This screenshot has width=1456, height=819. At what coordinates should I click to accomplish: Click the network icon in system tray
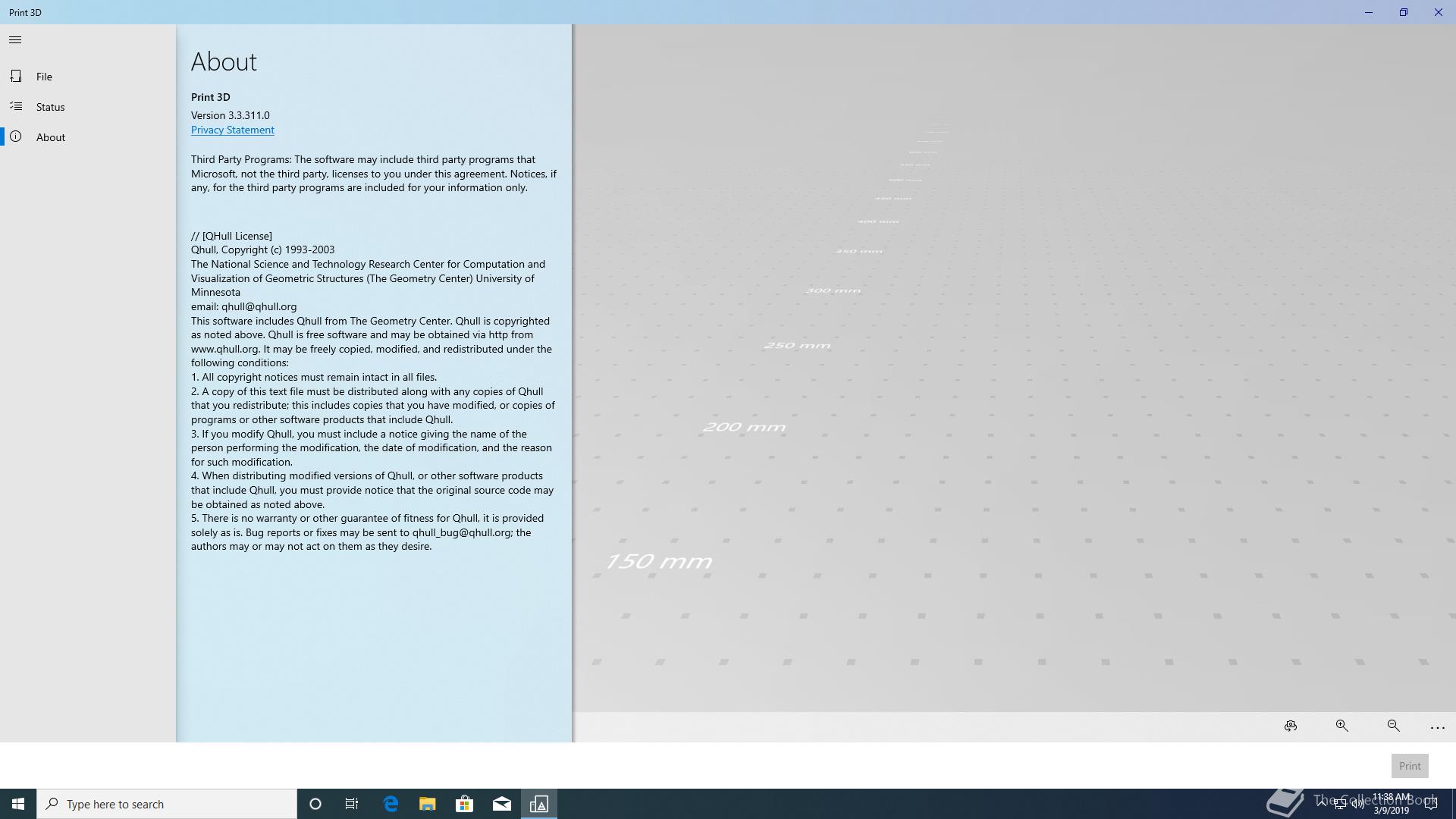coord(1340,805)
